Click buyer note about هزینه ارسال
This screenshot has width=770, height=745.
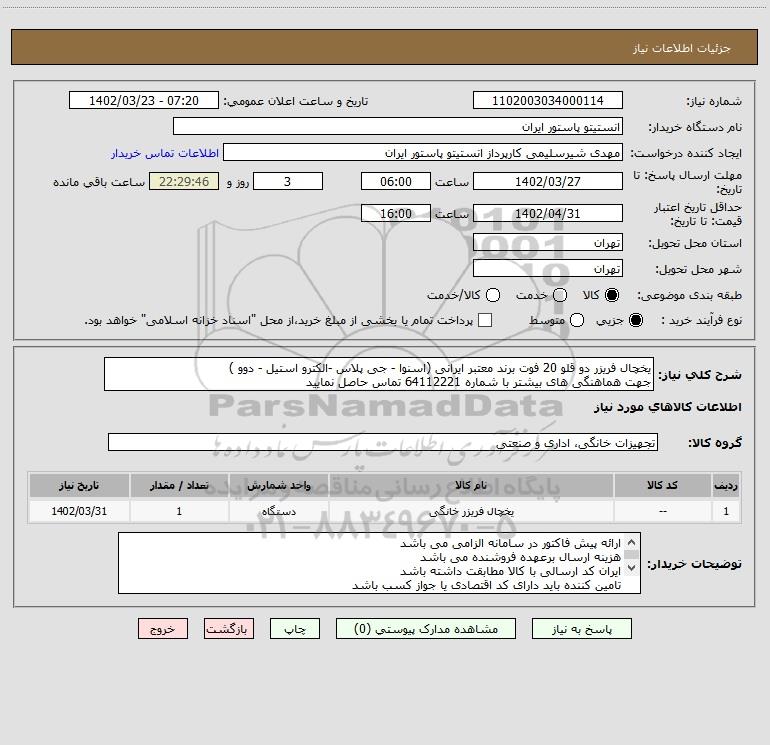pyautogui.click(x=521, y=557)
